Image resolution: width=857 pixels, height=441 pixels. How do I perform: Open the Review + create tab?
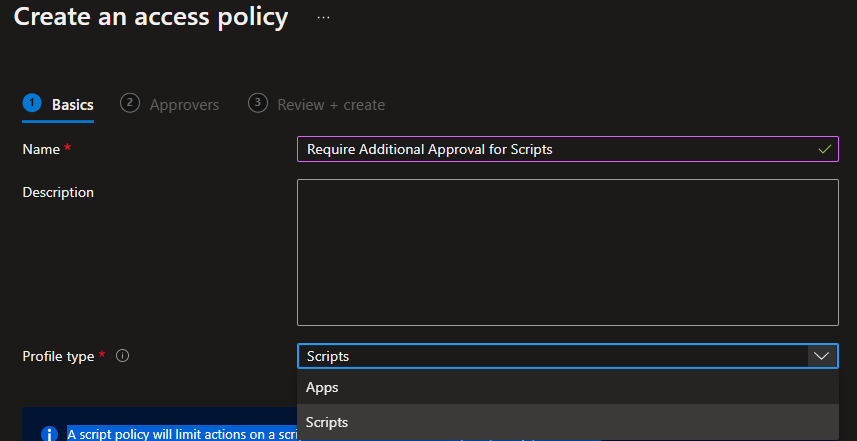point(330,105)
